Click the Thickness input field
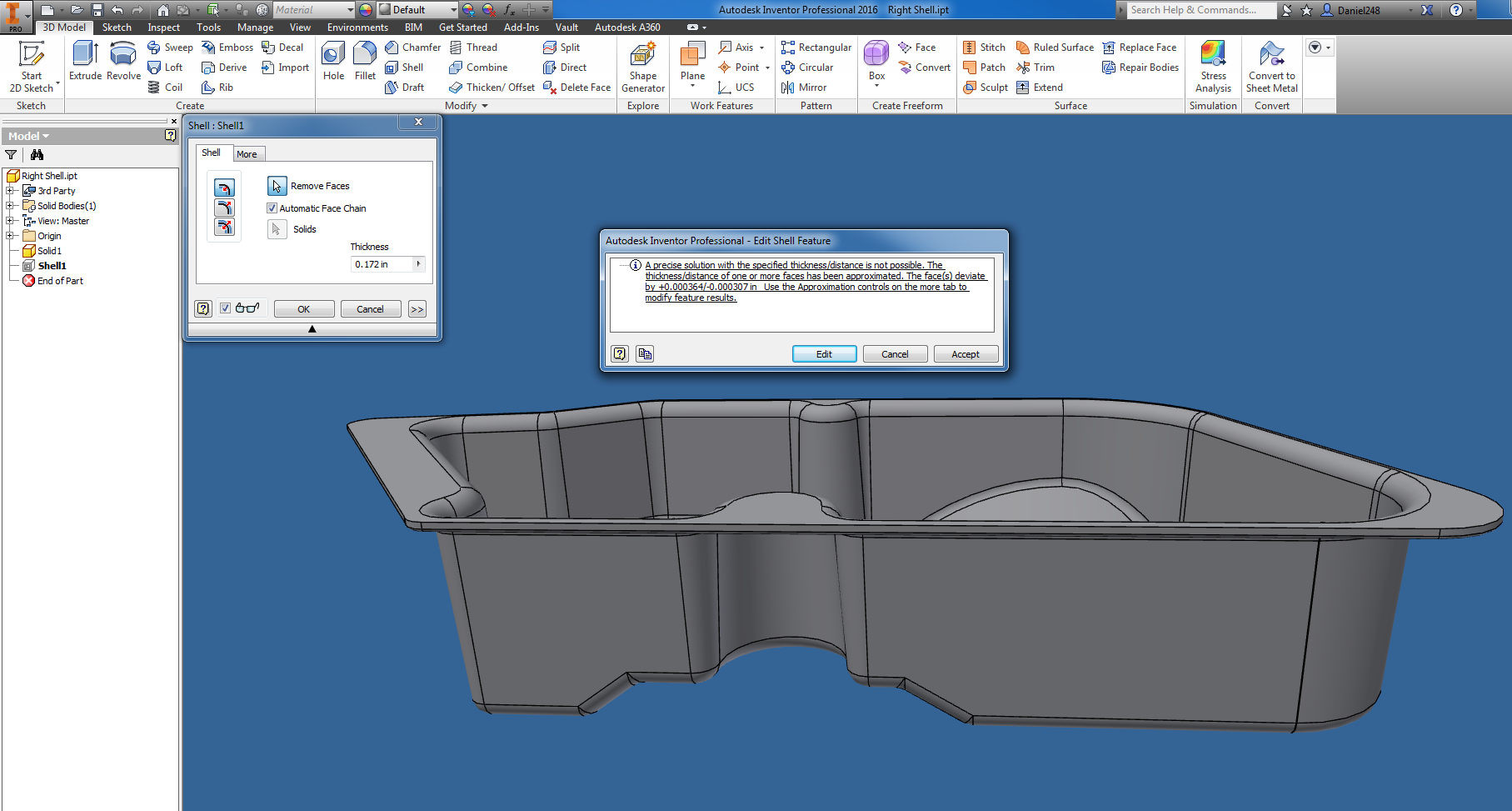1512x811 pixels. [x=382, y=264]
